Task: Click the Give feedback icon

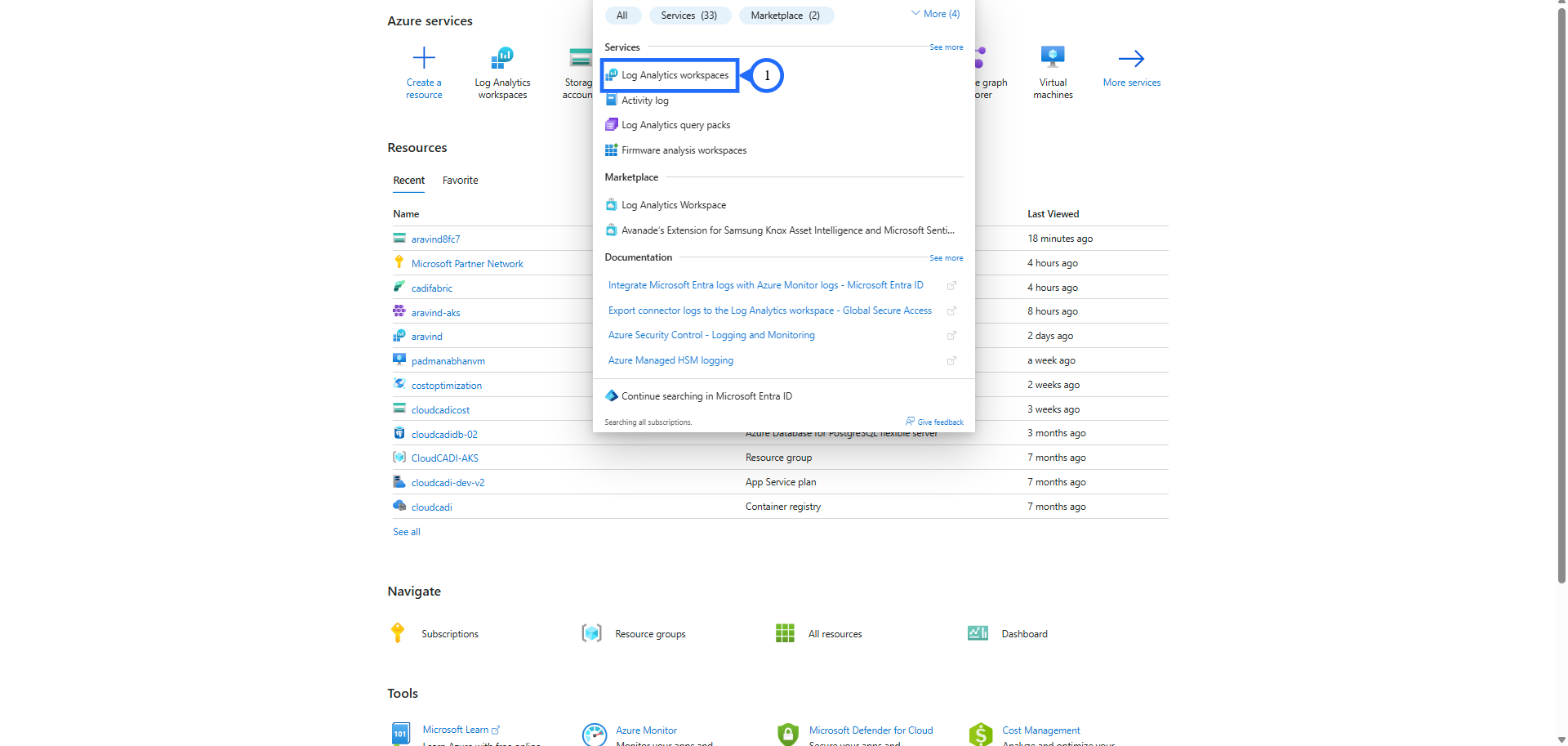Action: (910, 422)
